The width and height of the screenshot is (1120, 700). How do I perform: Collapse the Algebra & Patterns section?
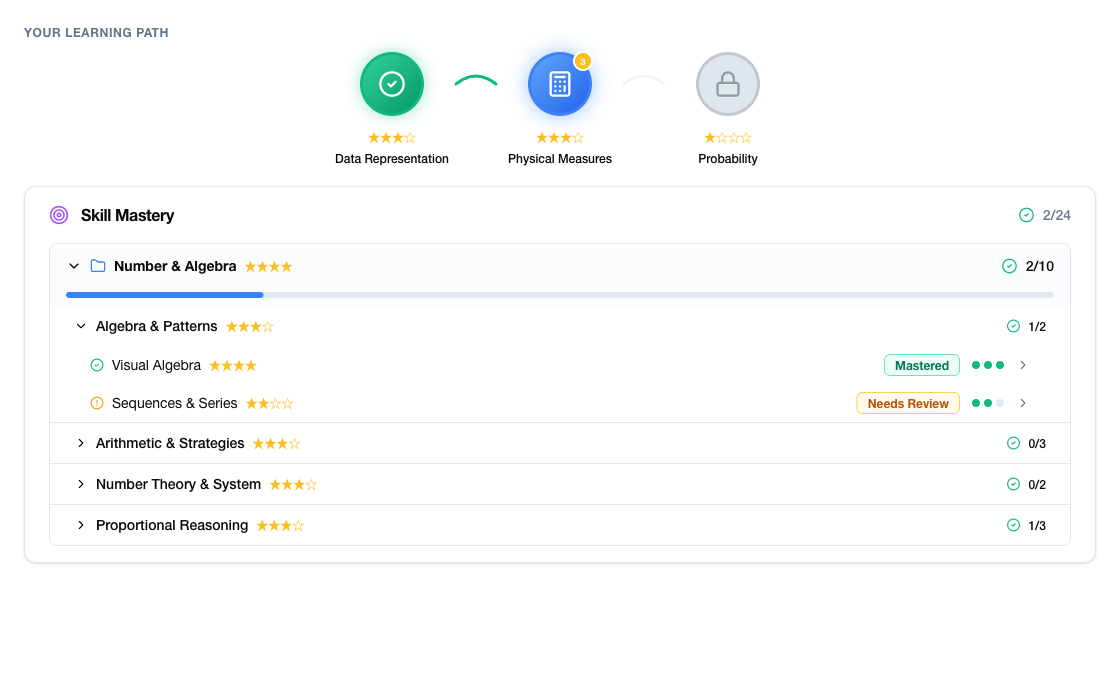pos(81,326)
